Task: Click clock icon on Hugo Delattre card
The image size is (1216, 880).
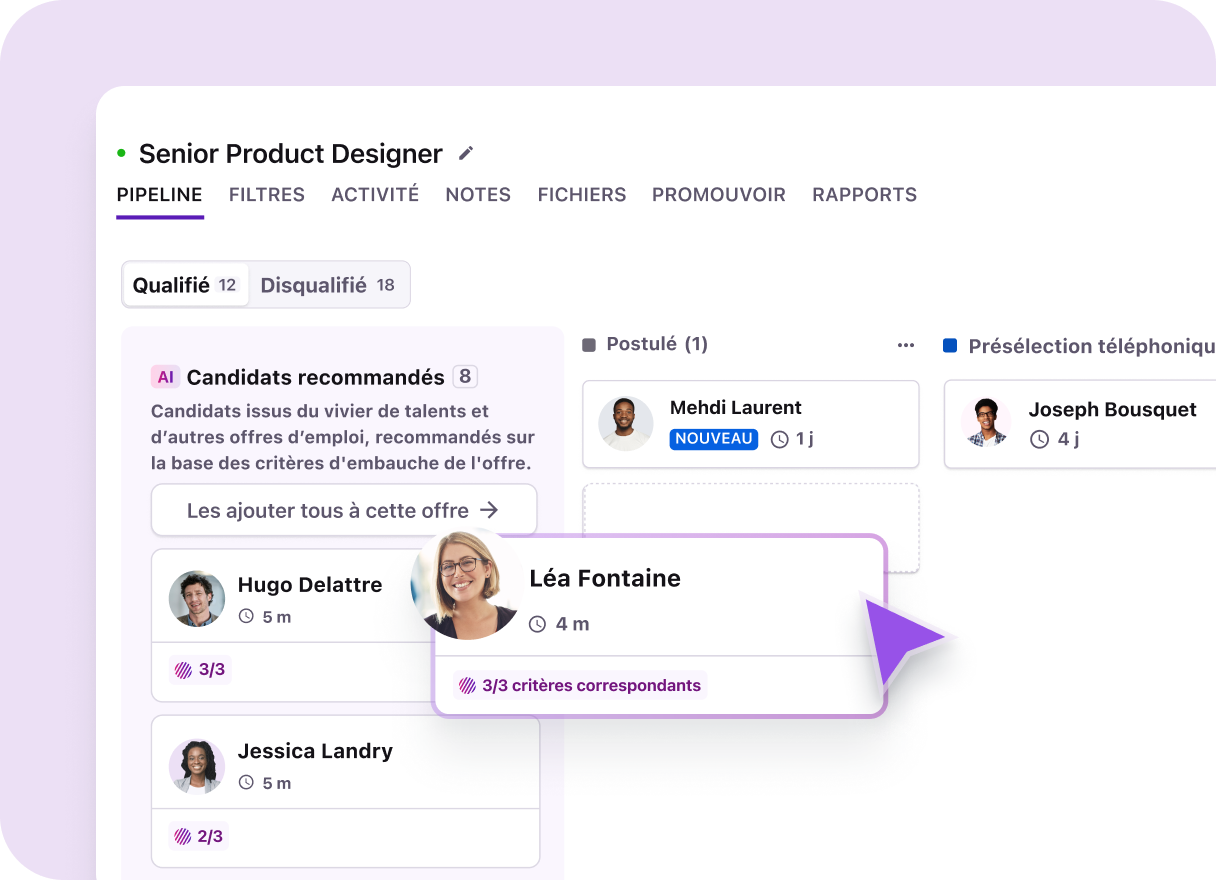Action: (x=247, y=617)
